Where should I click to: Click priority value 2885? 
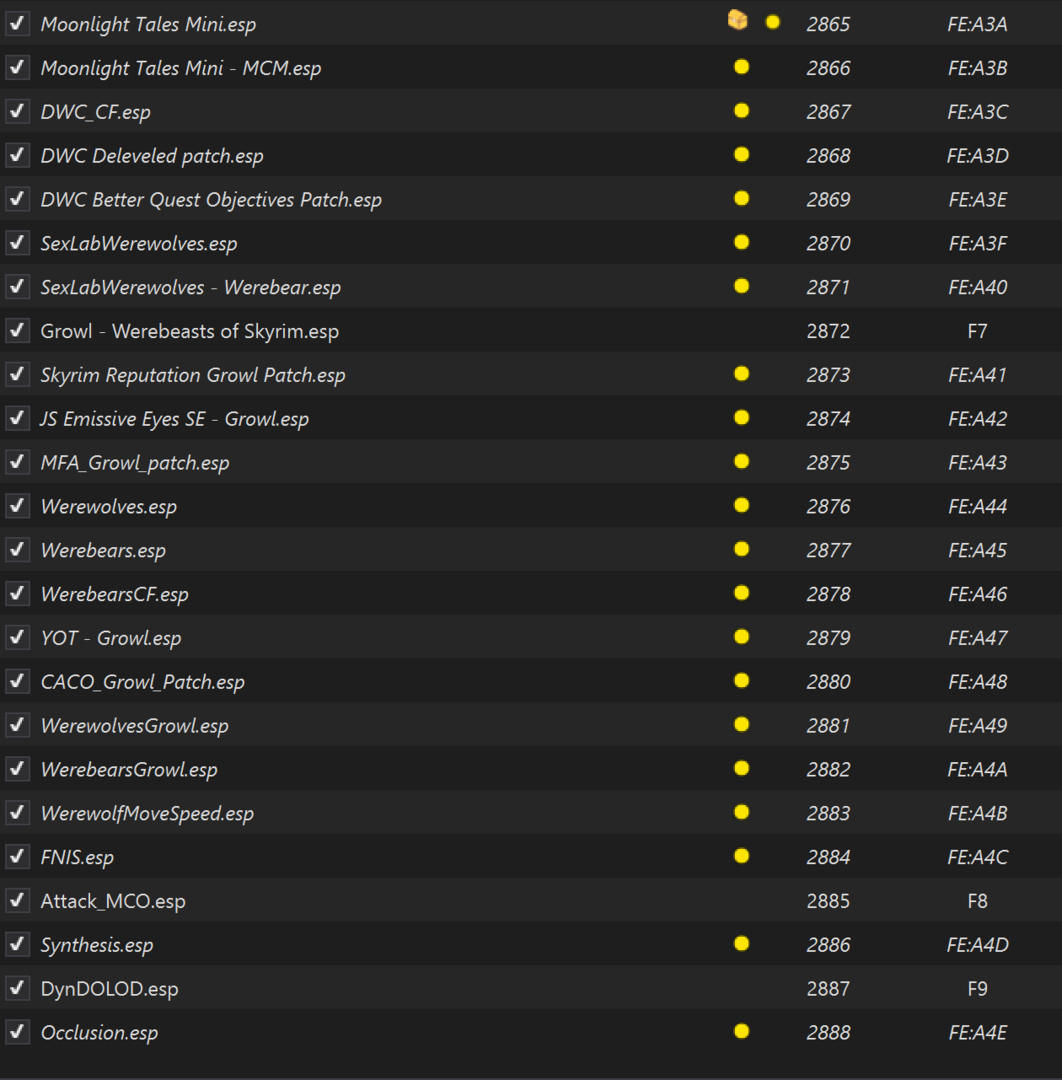[829, 901]
